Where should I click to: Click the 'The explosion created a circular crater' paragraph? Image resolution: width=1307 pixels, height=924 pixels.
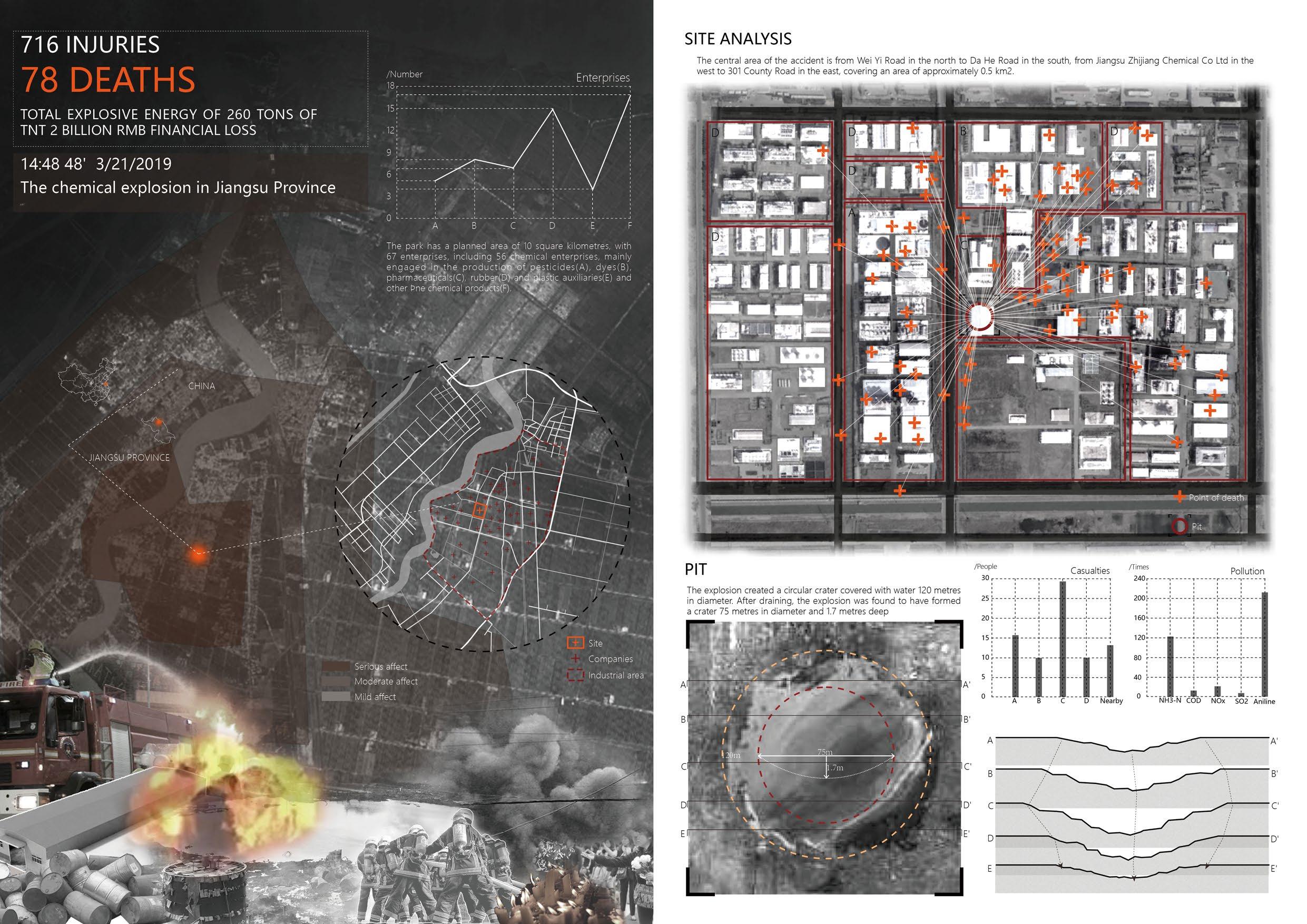click(824, 601)
